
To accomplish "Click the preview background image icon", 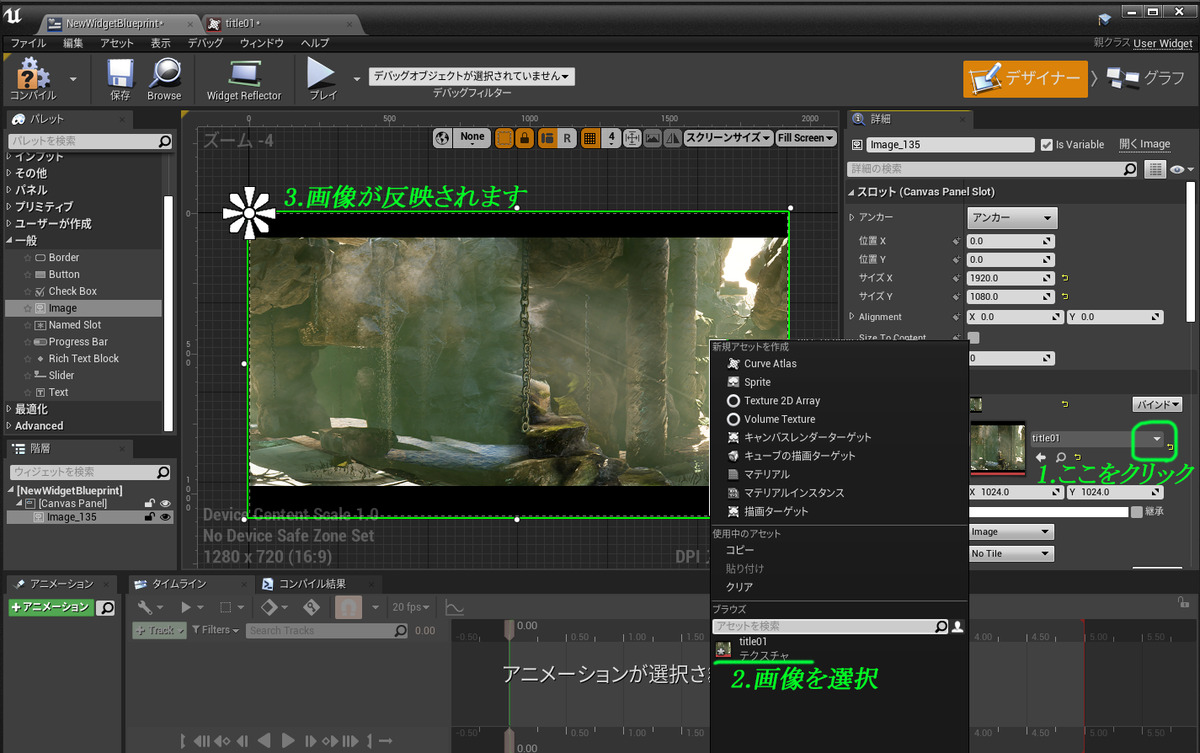I will (653, 138).
